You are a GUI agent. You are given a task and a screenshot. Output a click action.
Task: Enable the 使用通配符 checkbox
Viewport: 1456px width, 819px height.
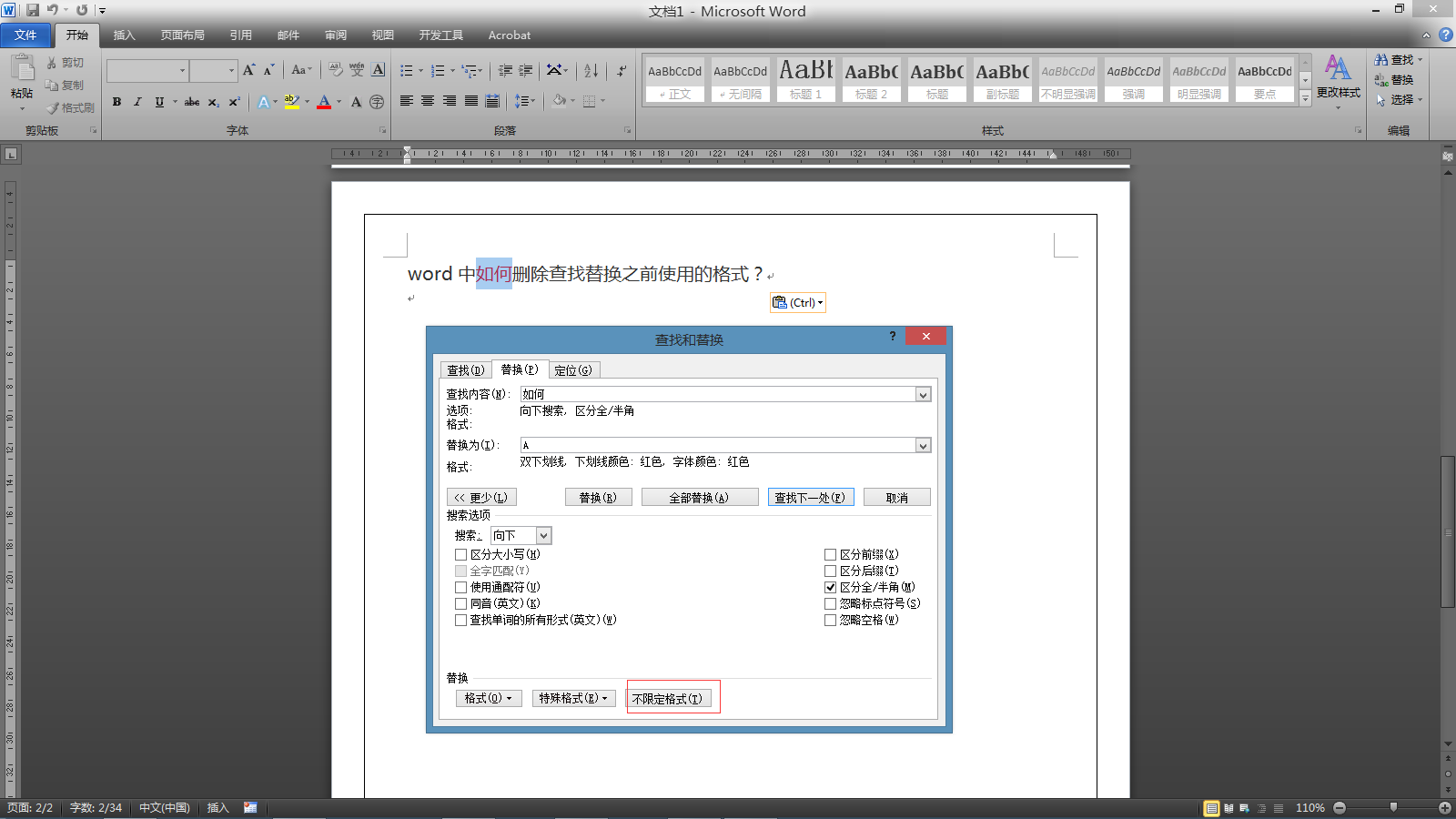click(461, 587)
